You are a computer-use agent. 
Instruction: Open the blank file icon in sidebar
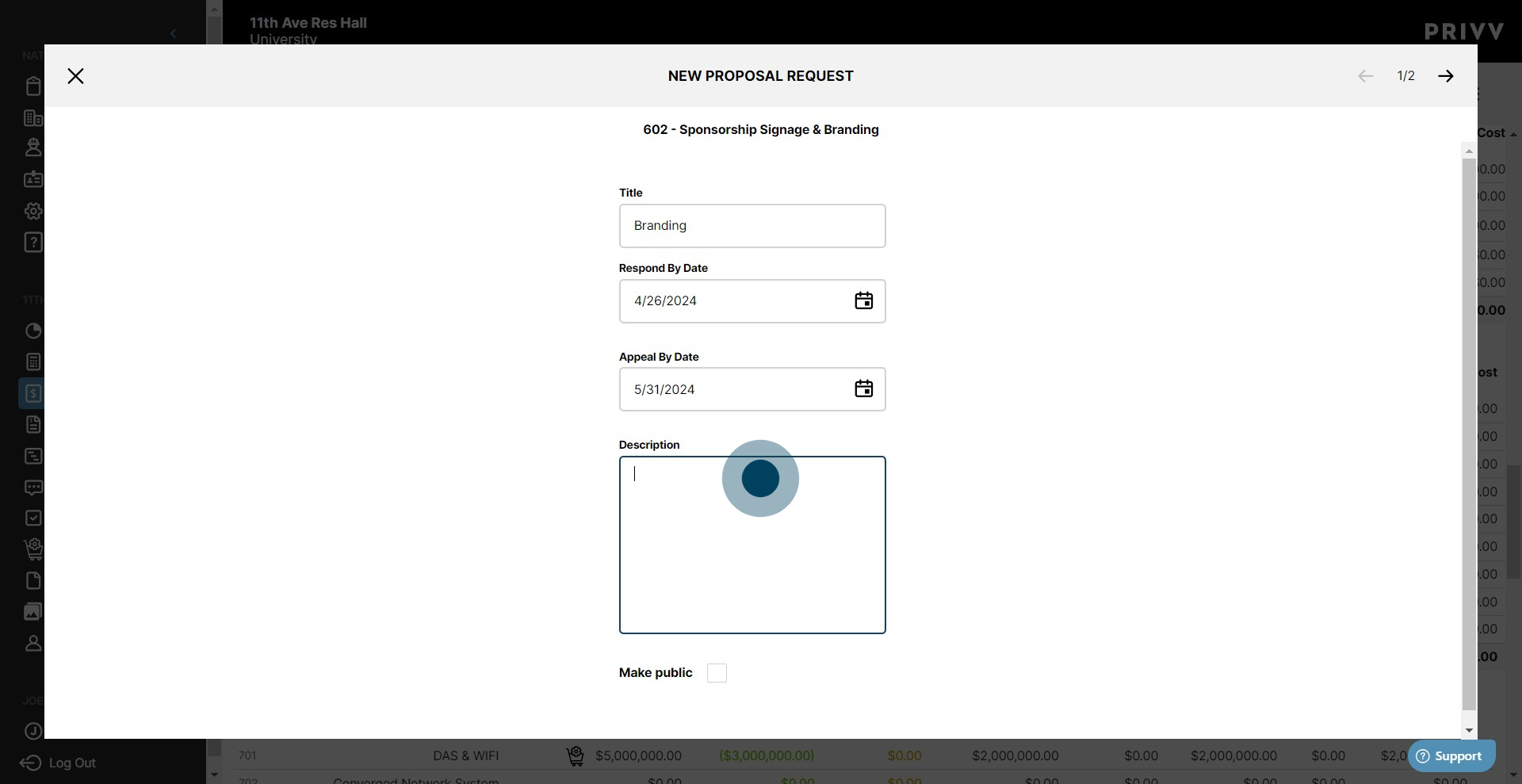(x=33, y=581)
